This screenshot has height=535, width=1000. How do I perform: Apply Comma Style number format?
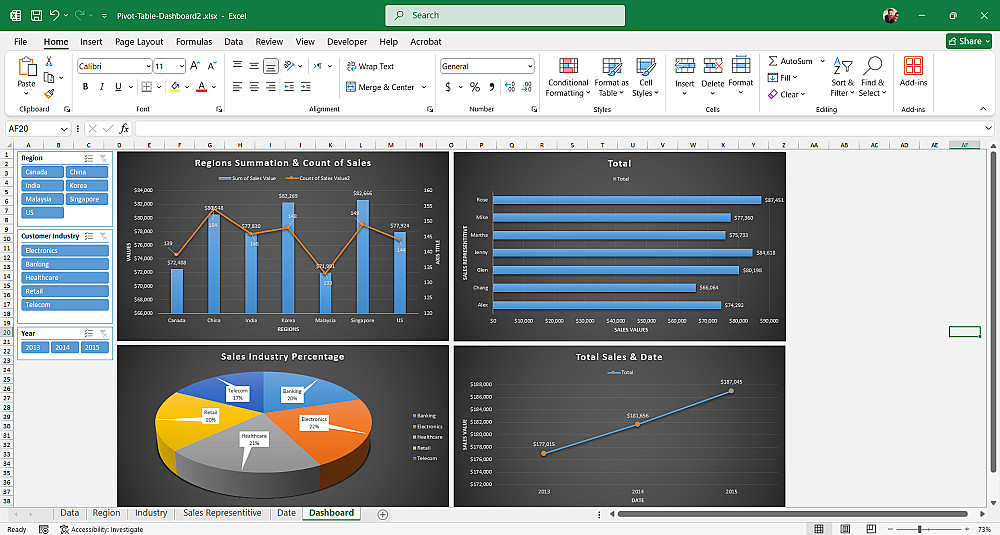pos(492,87)
